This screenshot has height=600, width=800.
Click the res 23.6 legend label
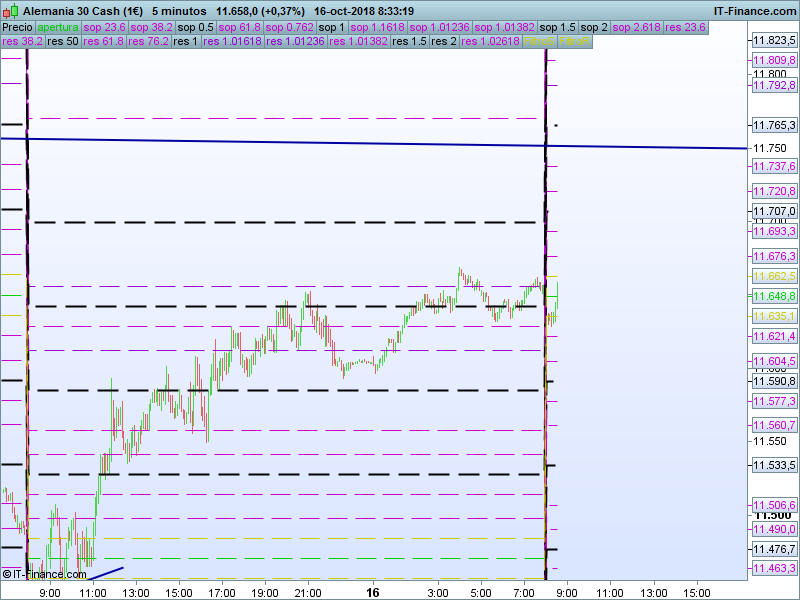click(685, 27)
